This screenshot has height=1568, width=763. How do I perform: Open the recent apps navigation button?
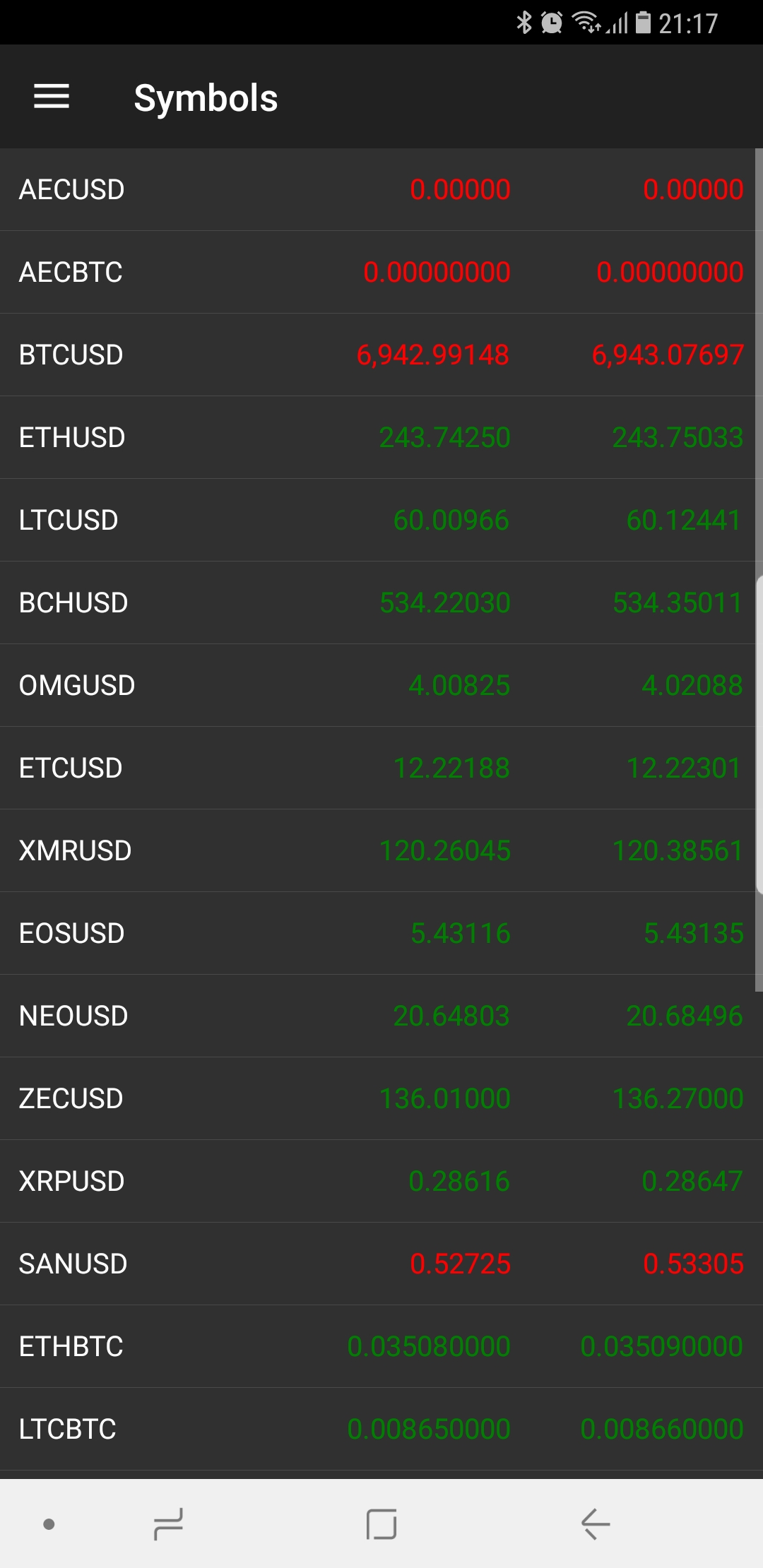click(169, 1524)
